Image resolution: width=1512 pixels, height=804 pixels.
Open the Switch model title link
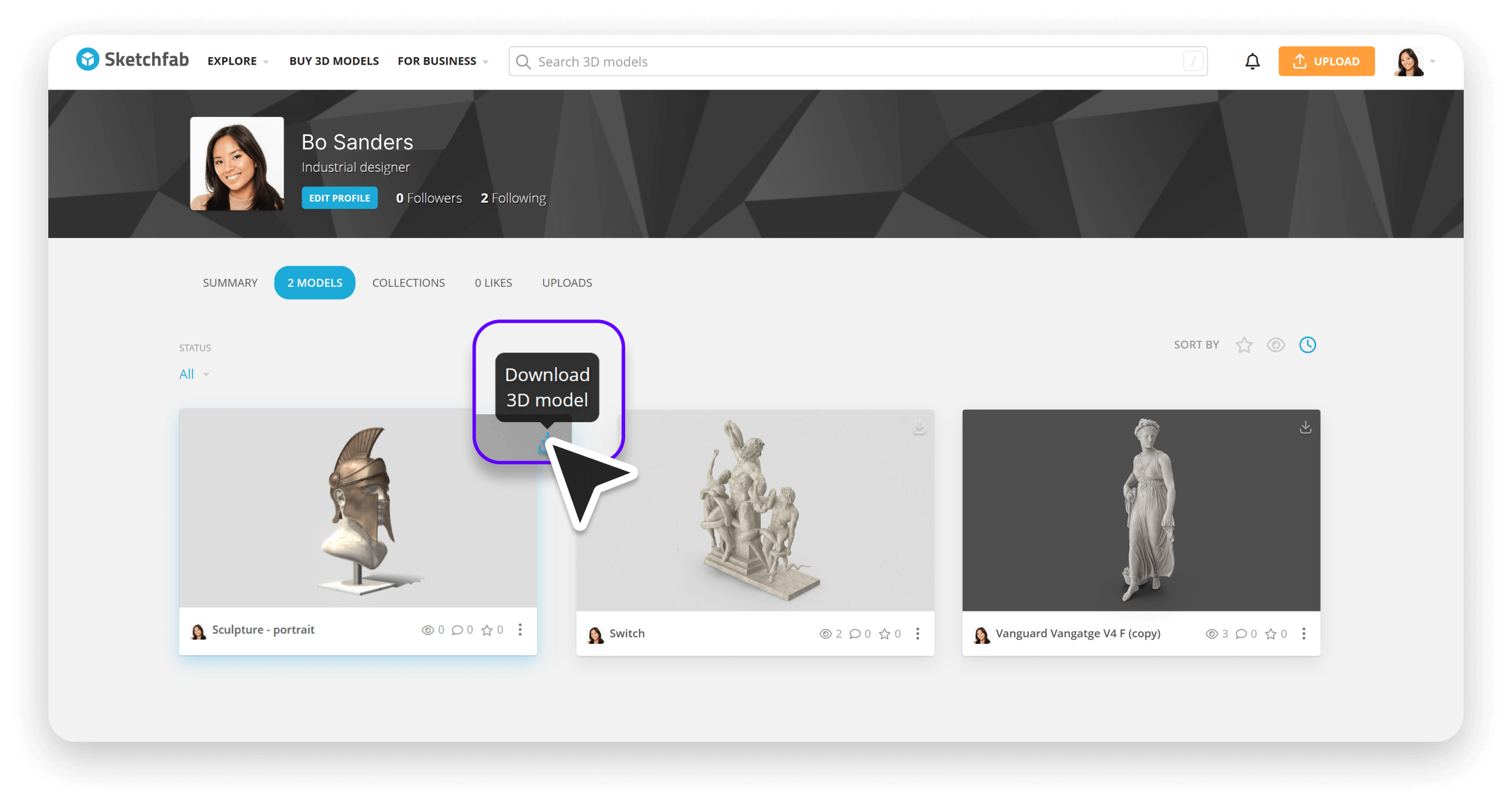[627, 633]
